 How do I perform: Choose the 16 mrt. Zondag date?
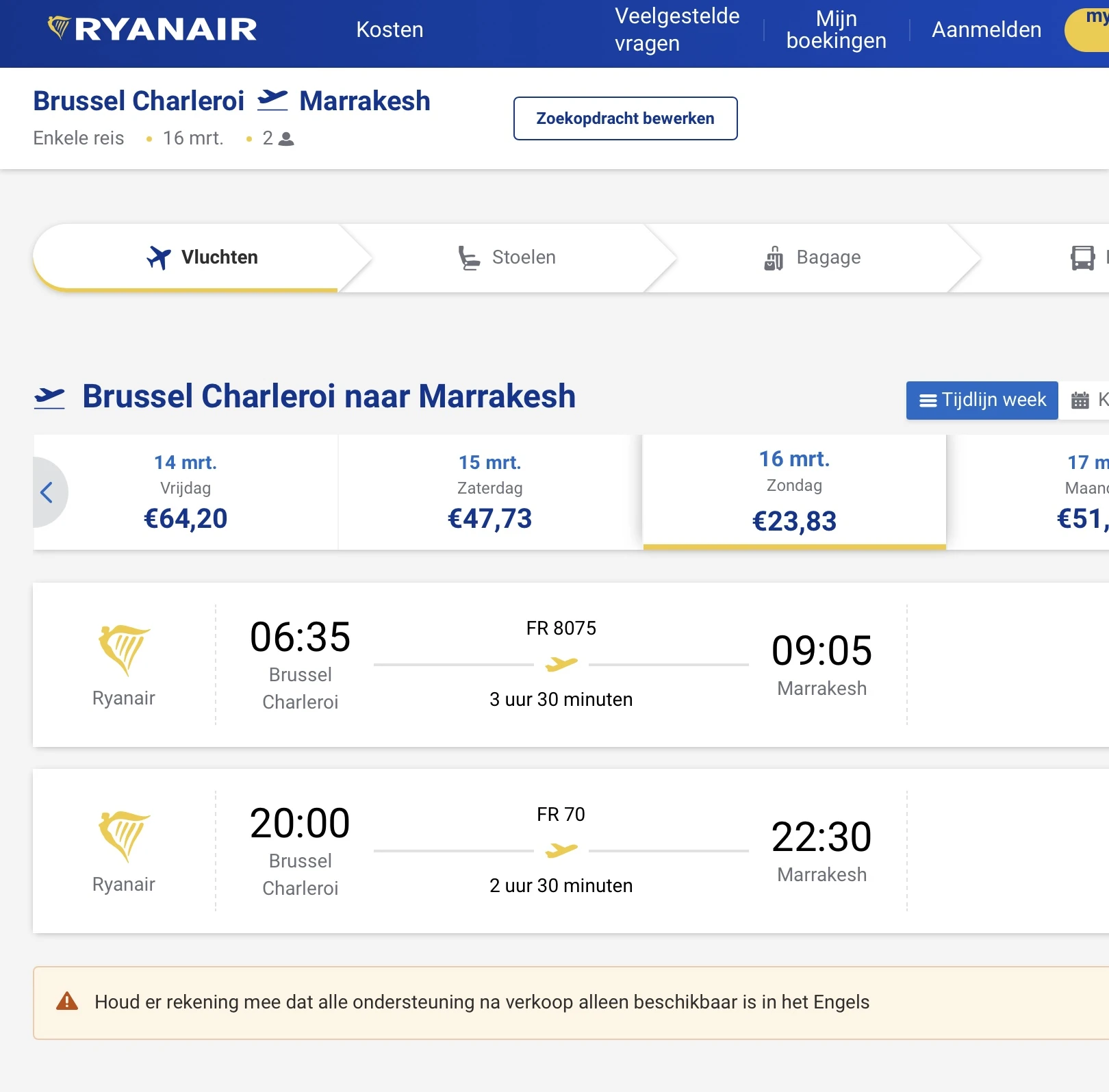tap(794, 492)
